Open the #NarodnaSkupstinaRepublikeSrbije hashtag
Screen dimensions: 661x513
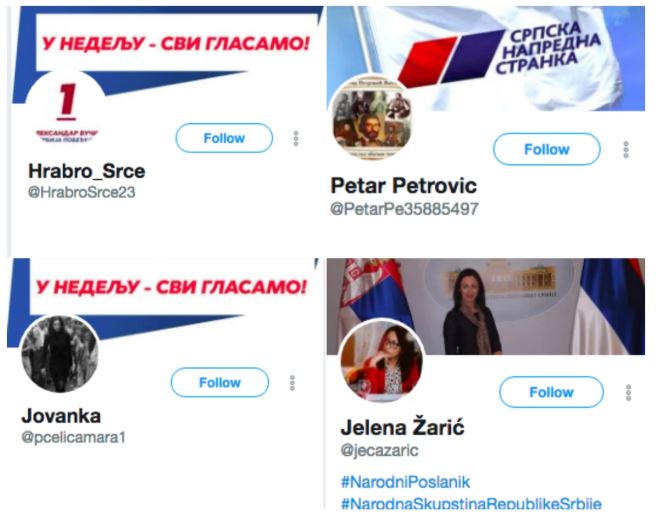coord(471,503)
